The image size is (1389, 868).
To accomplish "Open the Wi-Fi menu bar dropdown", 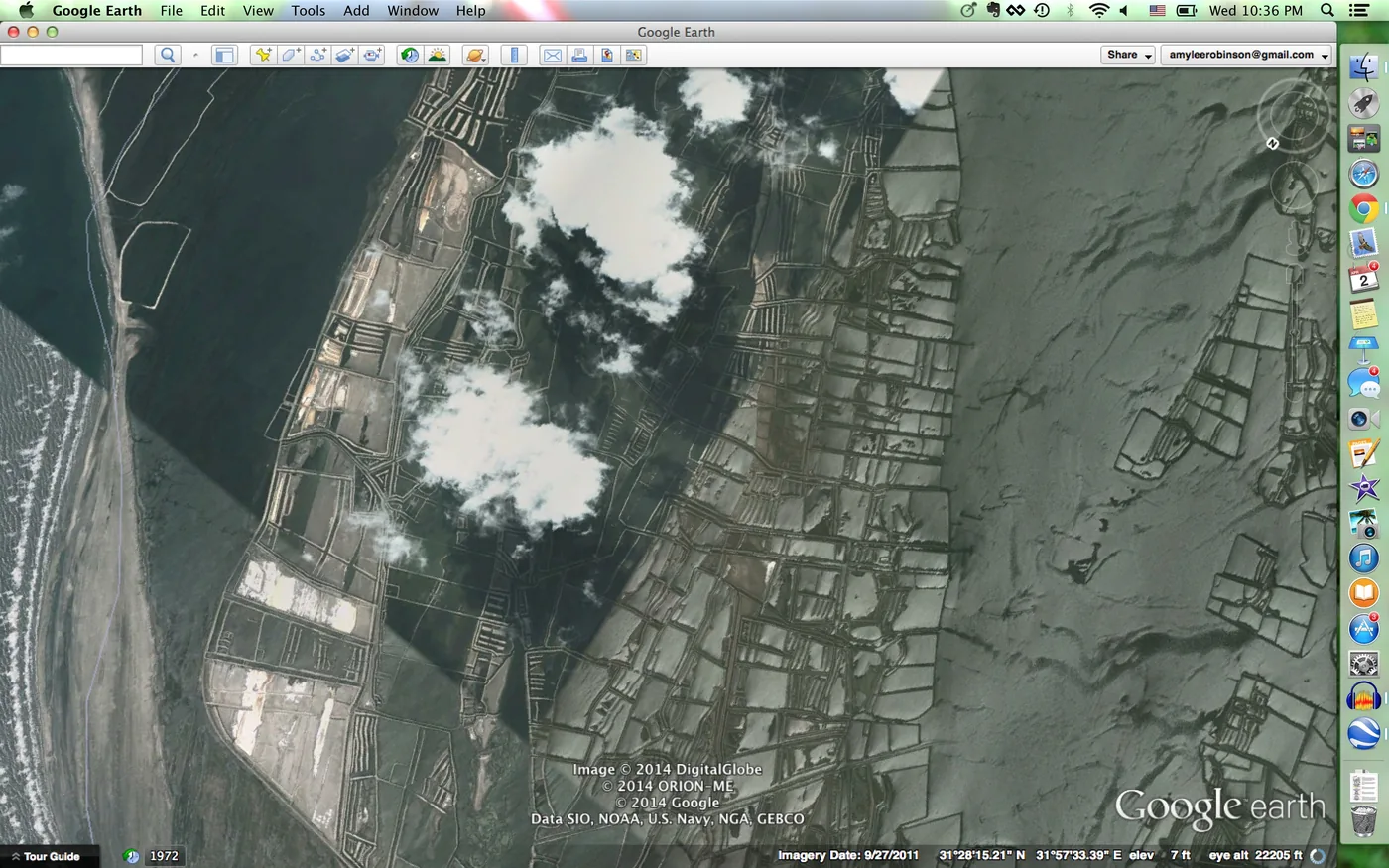I will pos(1098,11).
